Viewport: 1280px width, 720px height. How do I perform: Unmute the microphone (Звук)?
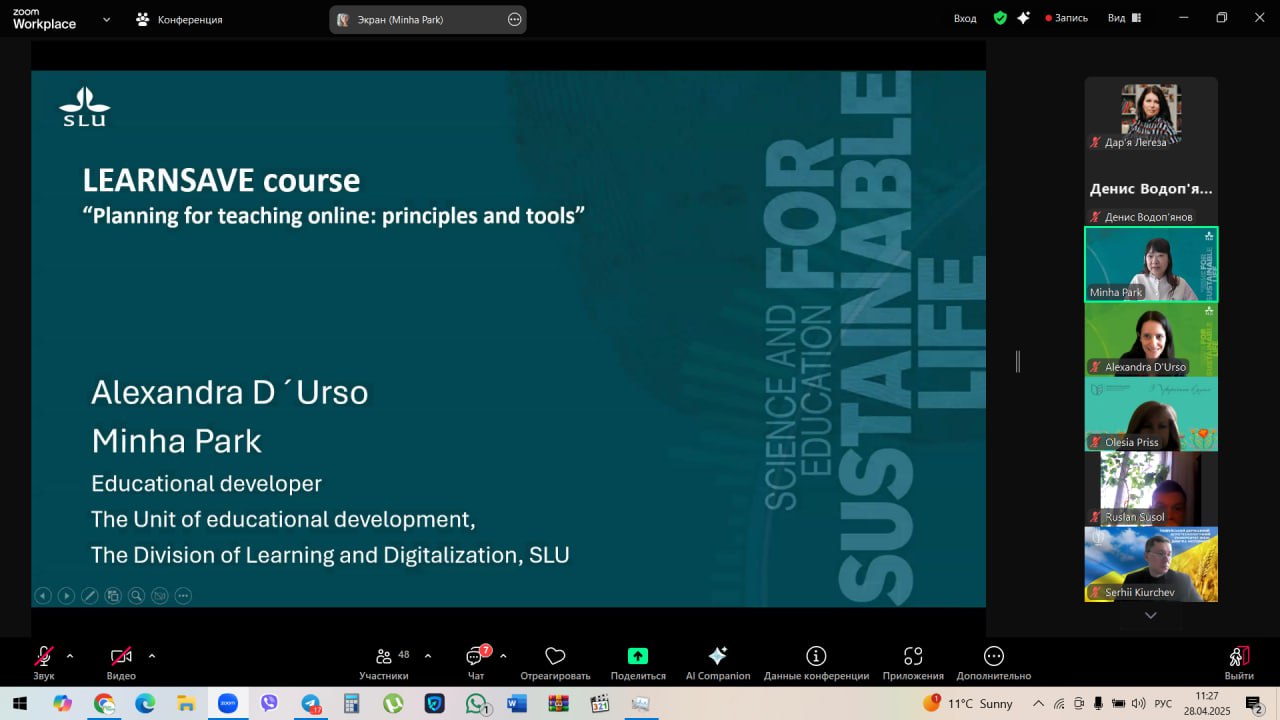(44, 663)
